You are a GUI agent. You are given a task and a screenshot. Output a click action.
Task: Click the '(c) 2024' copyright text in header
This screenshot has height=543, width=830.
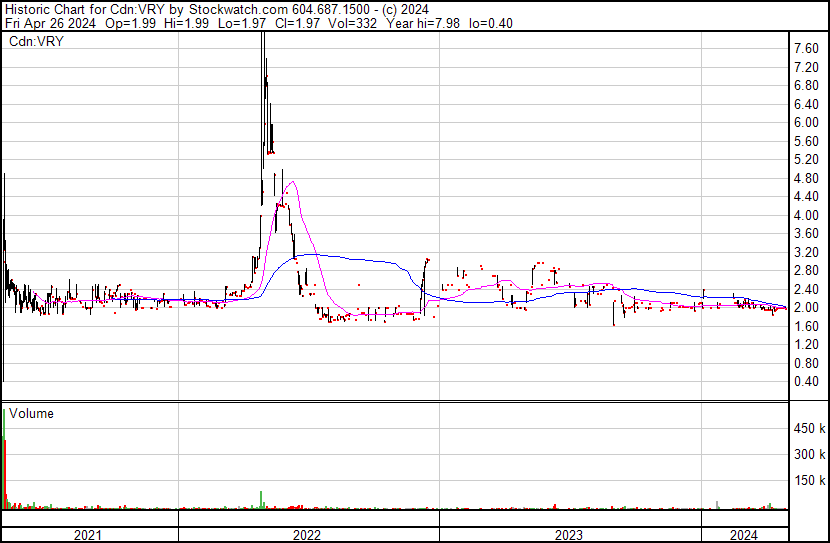coord(405,10)
